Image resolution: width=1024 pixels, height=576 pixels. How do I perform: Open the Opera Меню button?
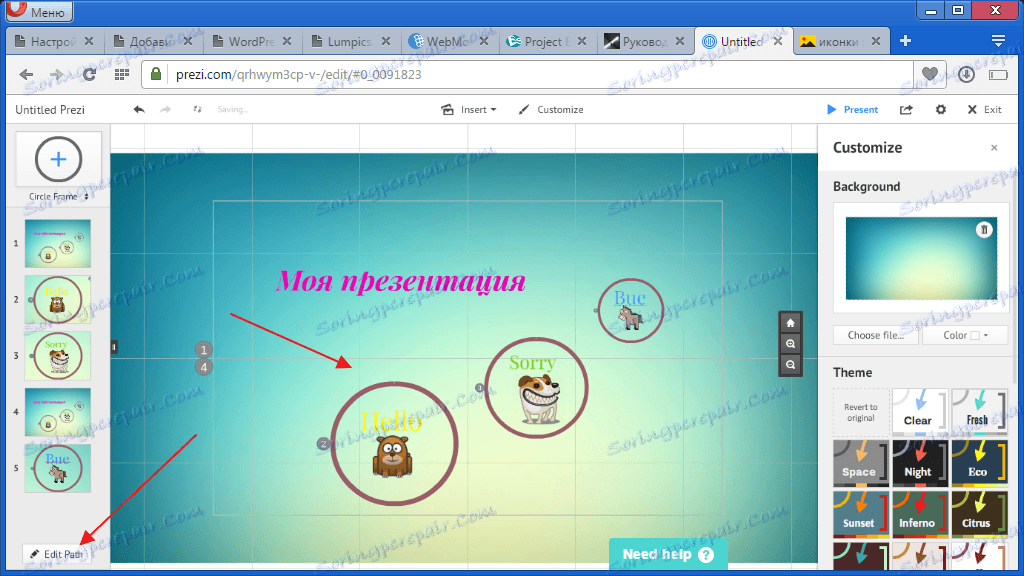(x=39, y=11)
